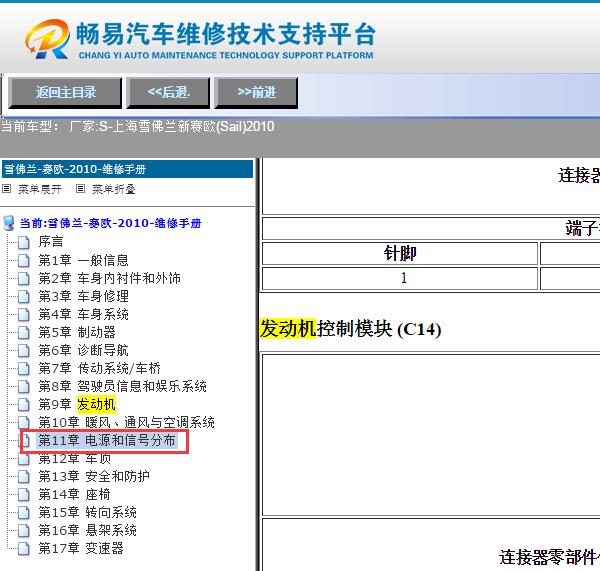
Task: Click the page icon beside 第10章
Action: point(24,423)
